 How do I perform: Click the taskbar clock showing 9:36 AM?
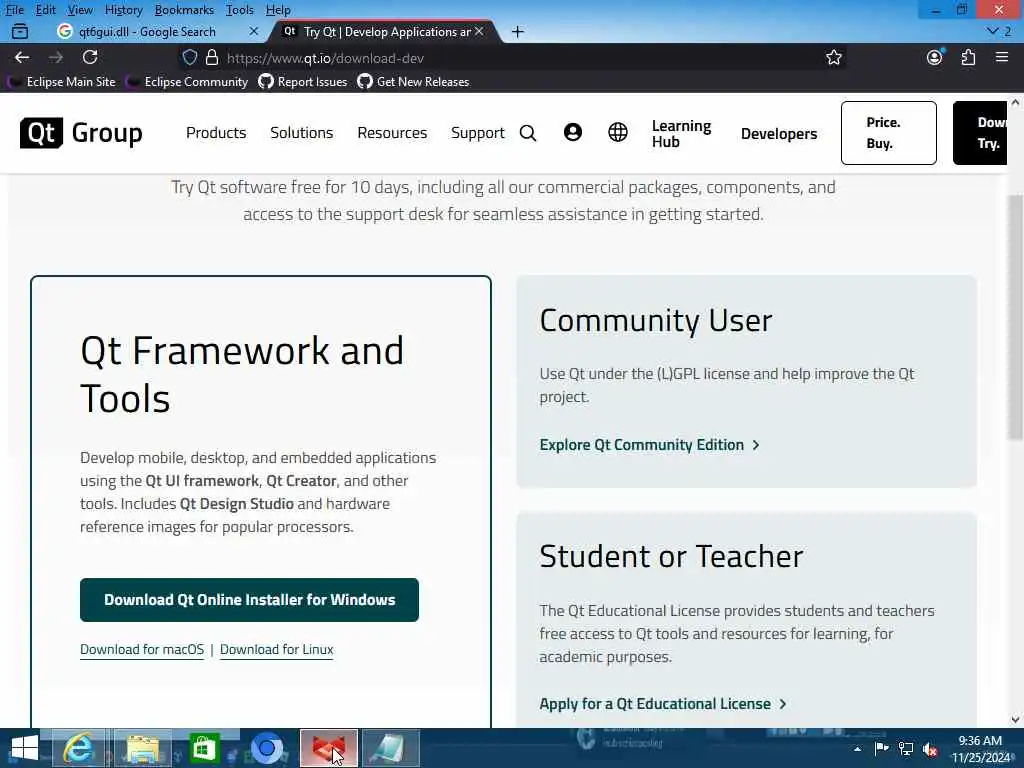point(980,749)
